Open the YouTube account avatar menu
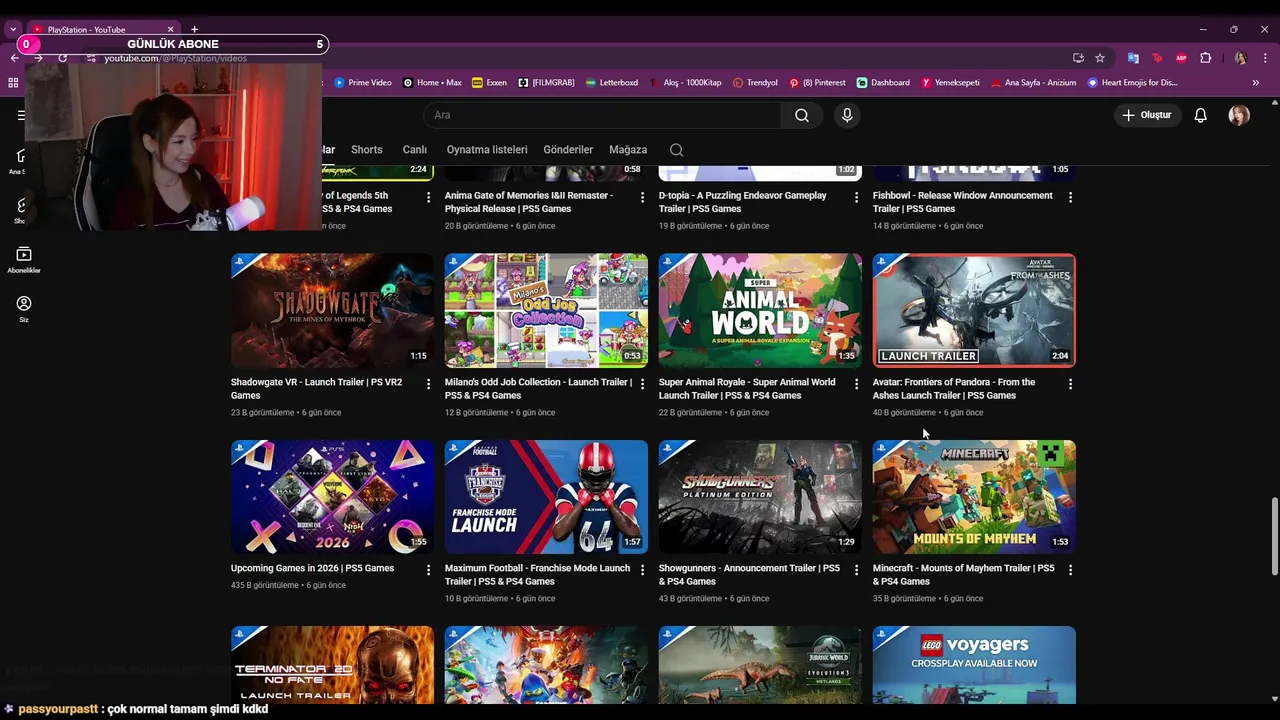The width and height of the screenshot is (1280, 720). click(1239, 115)
